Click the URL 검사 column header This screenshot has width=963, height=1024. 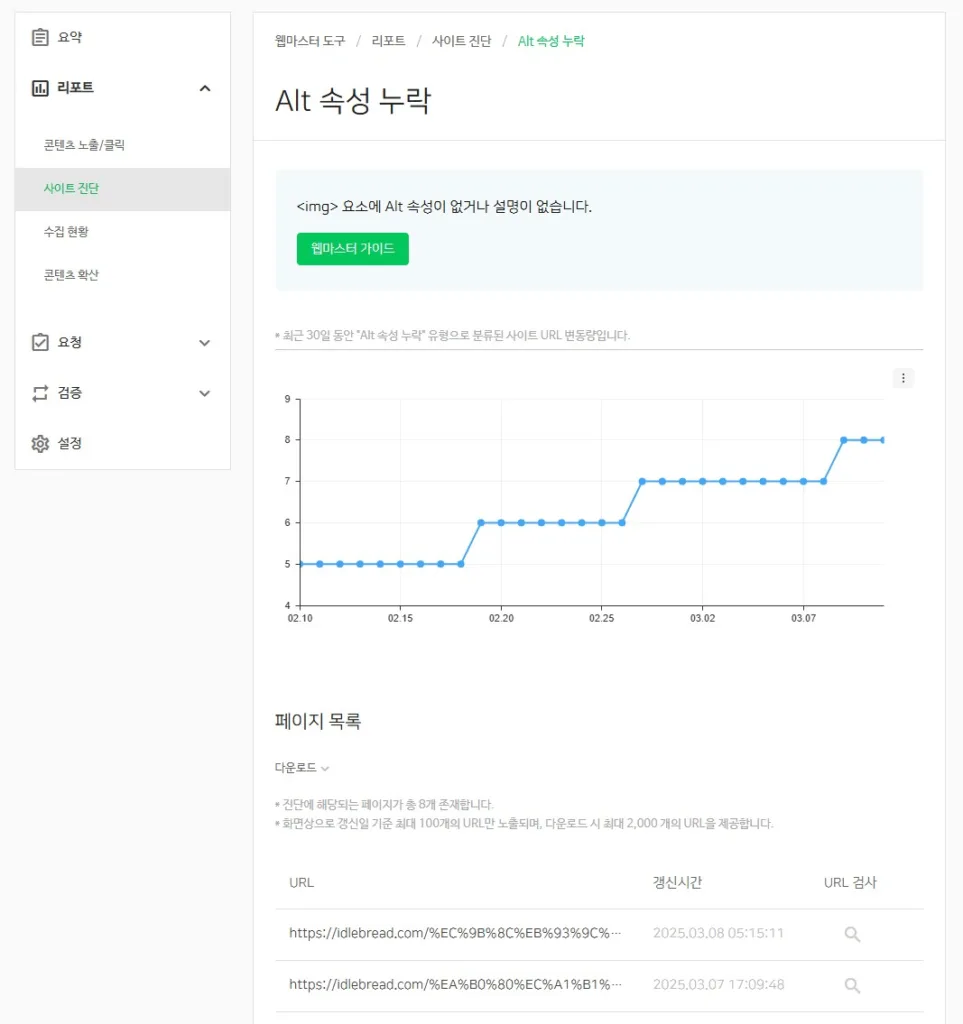850,882
